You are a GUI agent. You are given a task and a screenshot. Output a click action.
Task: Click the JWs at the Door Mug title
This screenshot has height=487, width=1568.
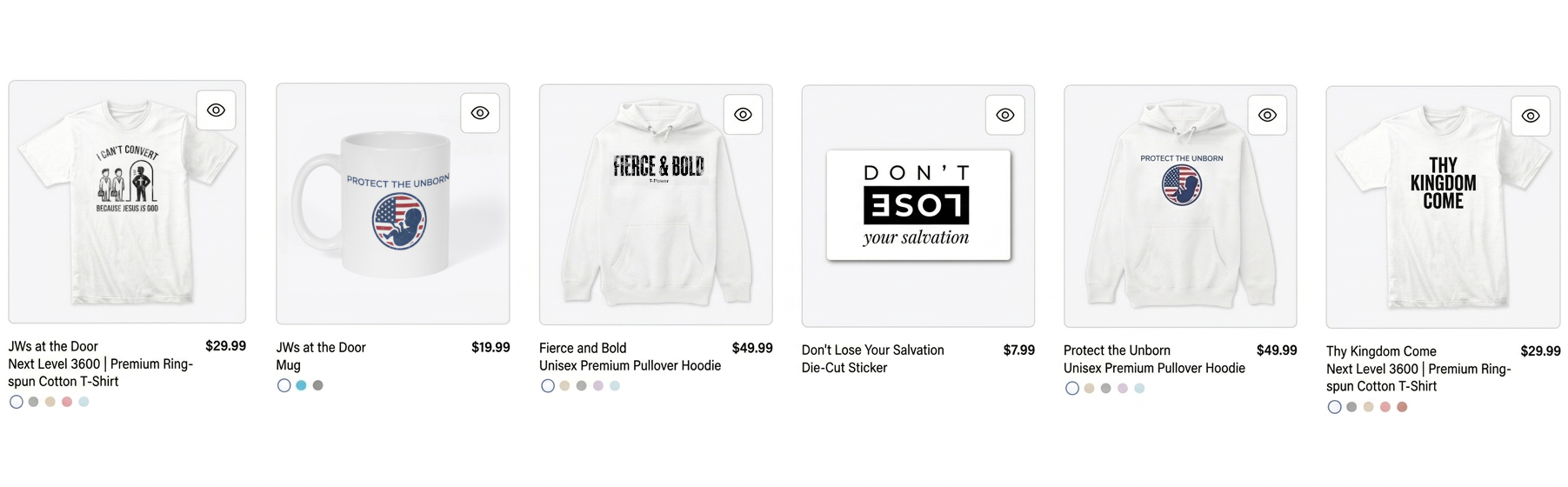point(321,347)
